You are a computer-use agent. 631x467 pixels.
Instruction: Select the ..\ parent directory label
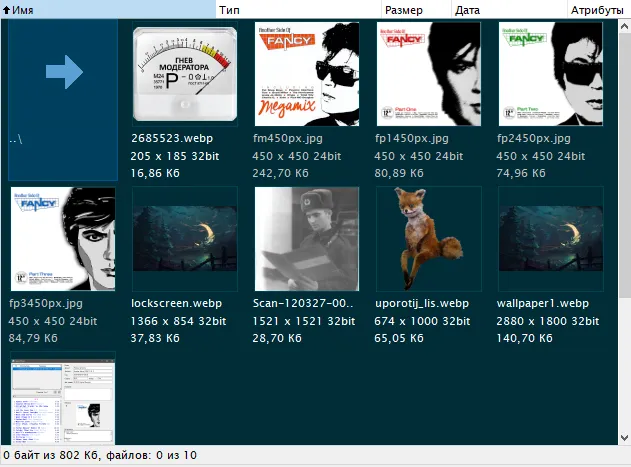16,140
